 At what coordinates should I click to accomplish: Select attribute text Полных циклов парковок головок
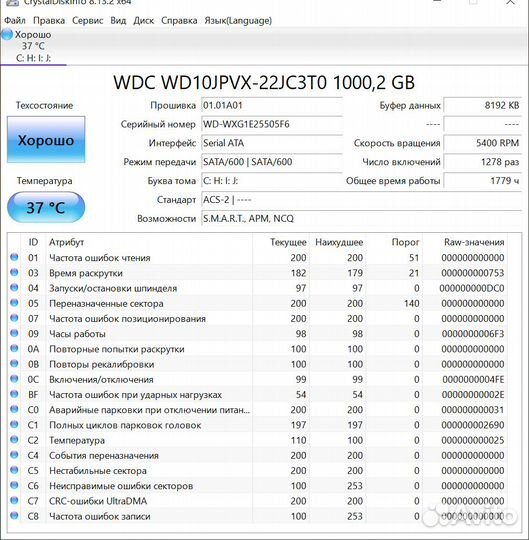click(x=125, y=425)
